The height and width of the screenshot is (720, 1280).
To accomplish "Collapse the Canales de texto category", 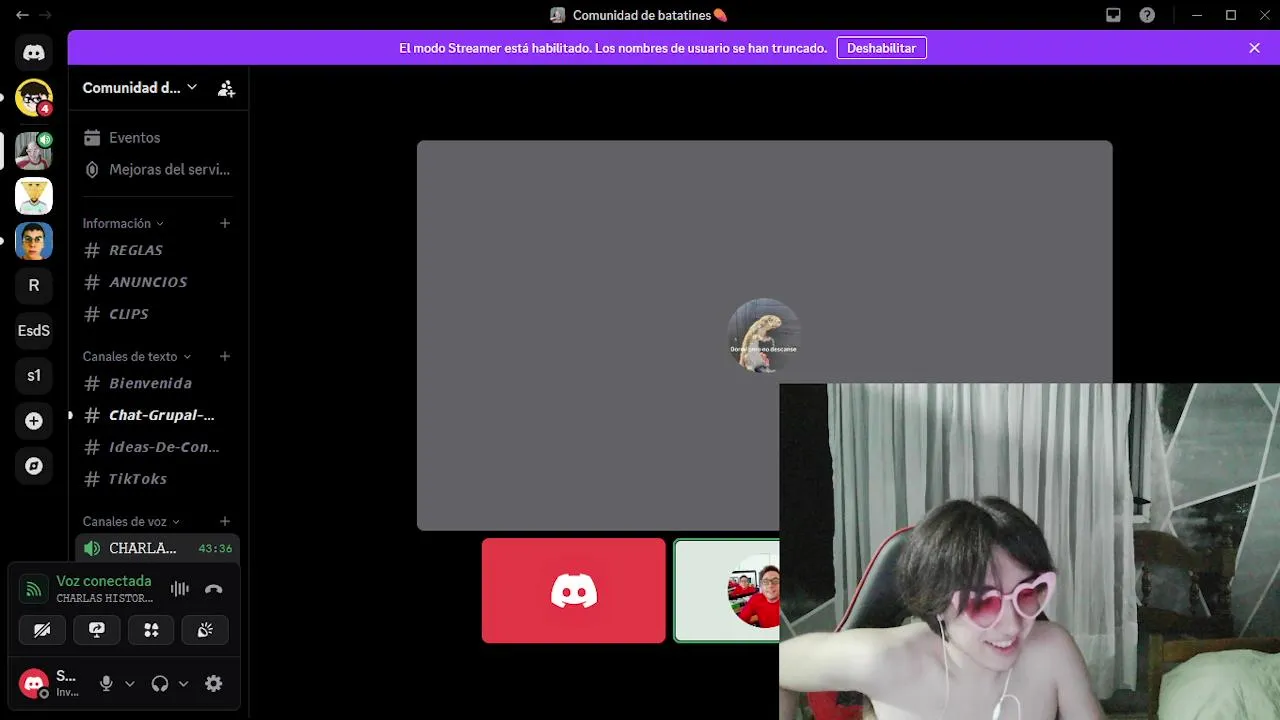I will [137, 356].
